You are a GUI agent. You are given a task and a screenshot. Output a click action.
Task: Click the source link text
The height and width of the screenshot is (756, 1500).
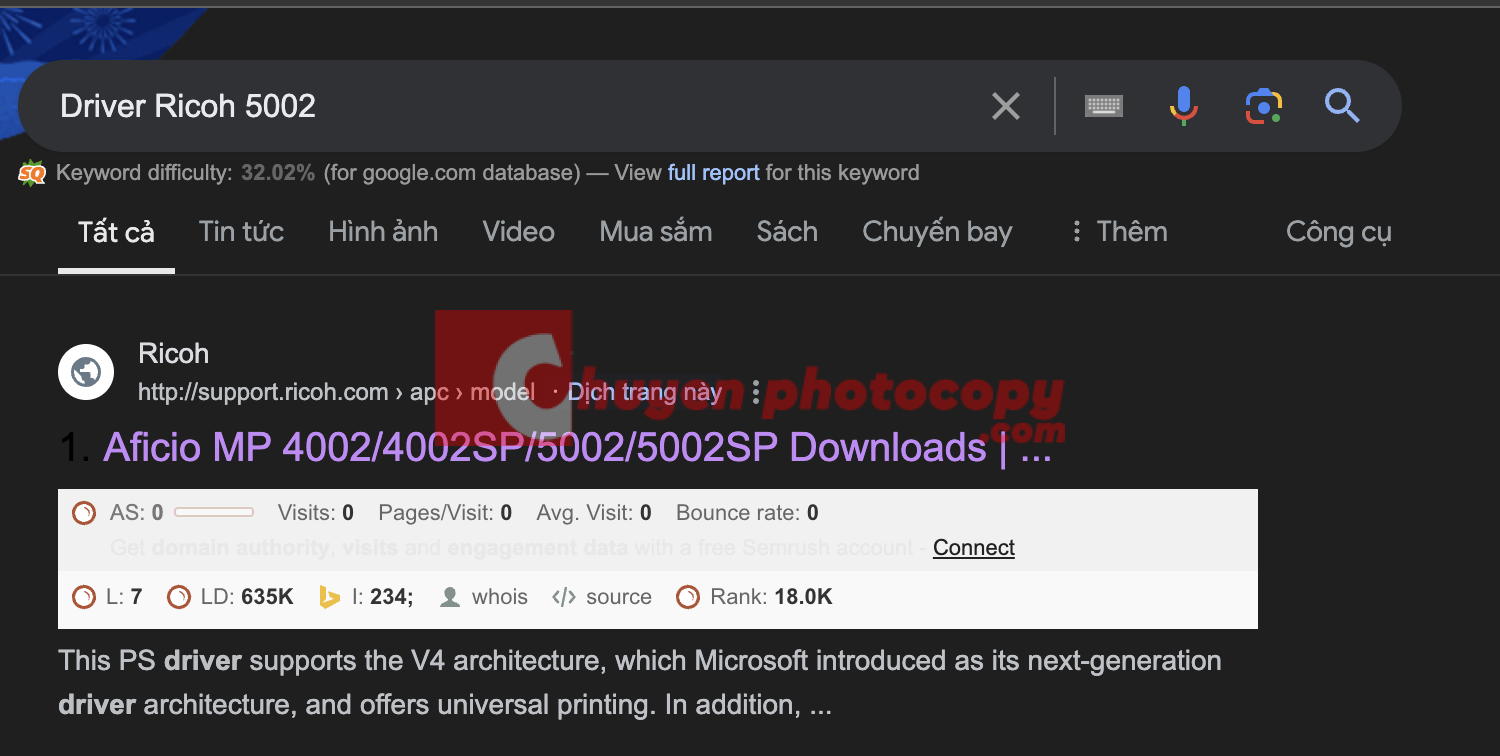point(619,597)
